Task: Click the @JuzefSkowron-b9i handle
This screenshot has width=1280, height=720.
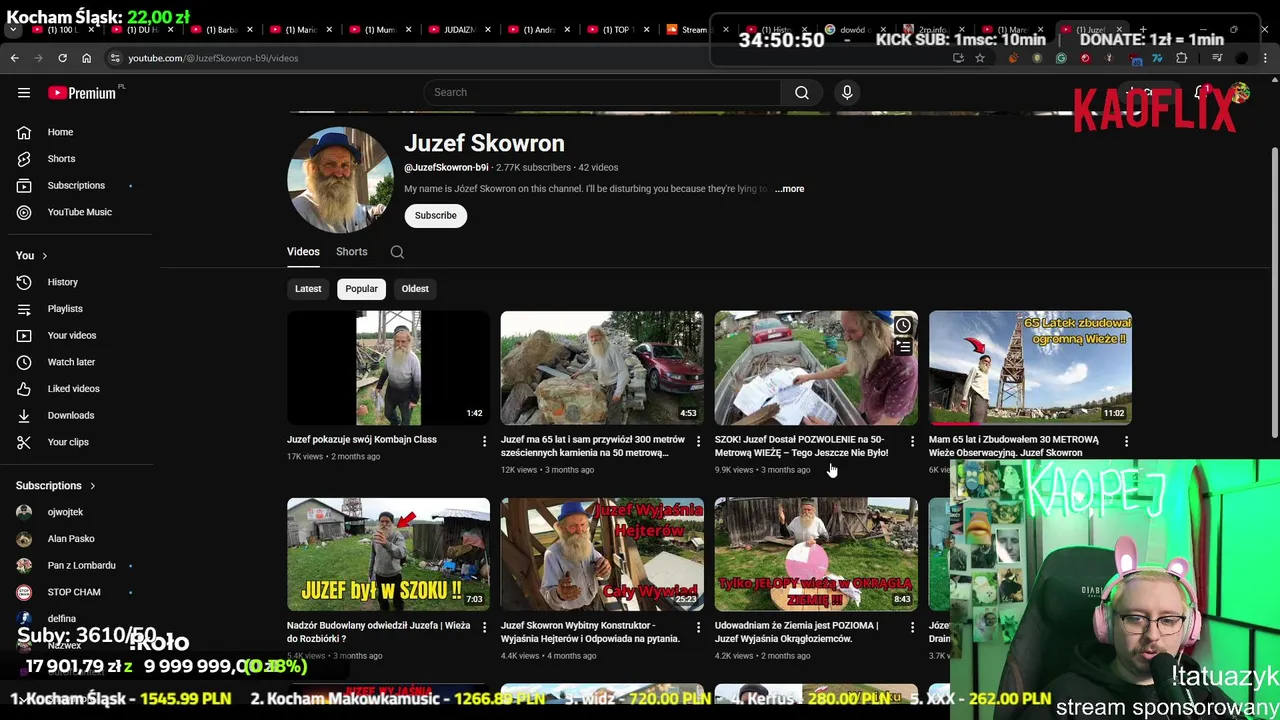Action: 446,168
